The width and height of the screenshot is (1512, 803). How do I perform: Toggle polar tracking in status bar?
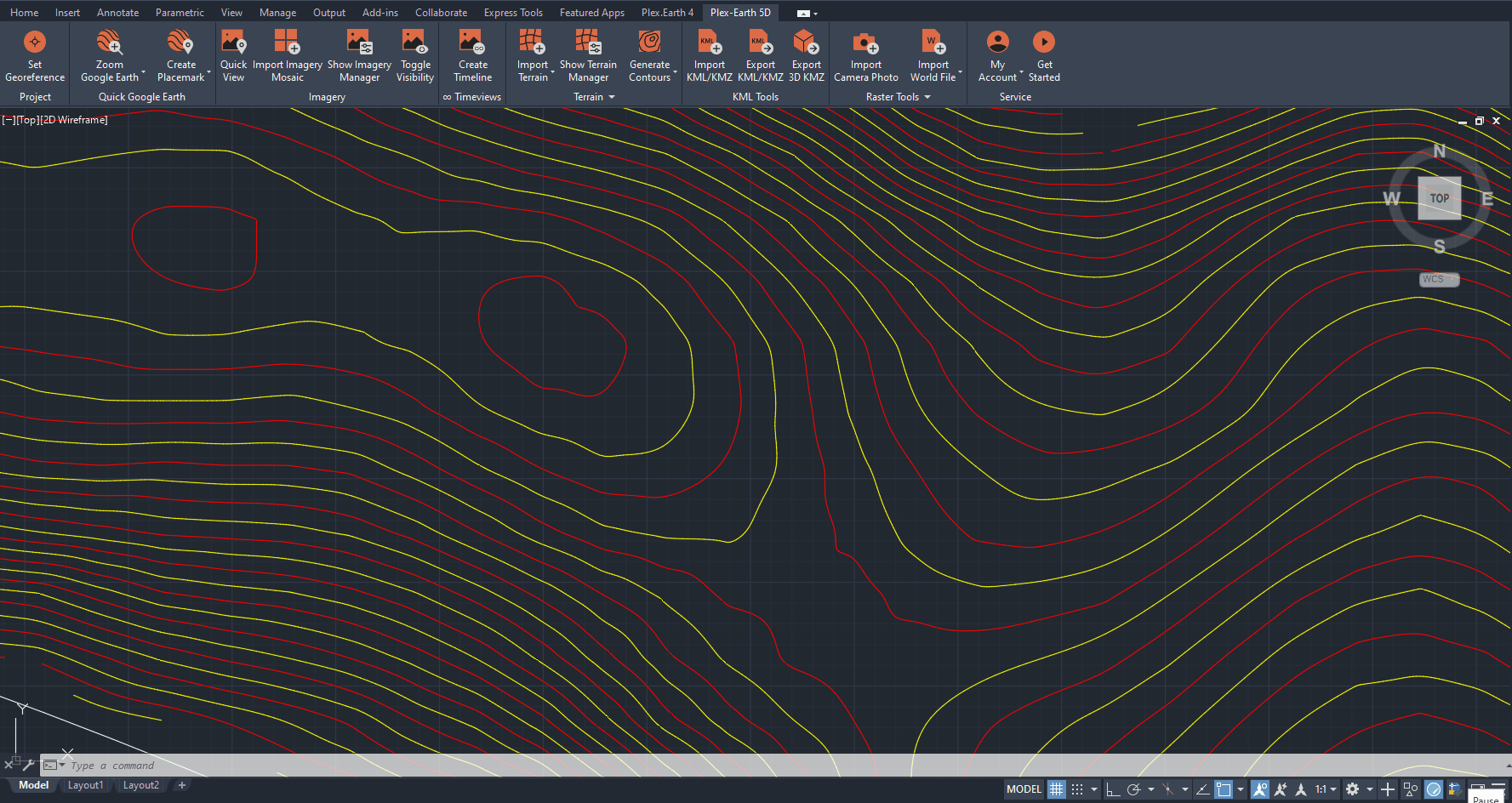(1133, 789)
